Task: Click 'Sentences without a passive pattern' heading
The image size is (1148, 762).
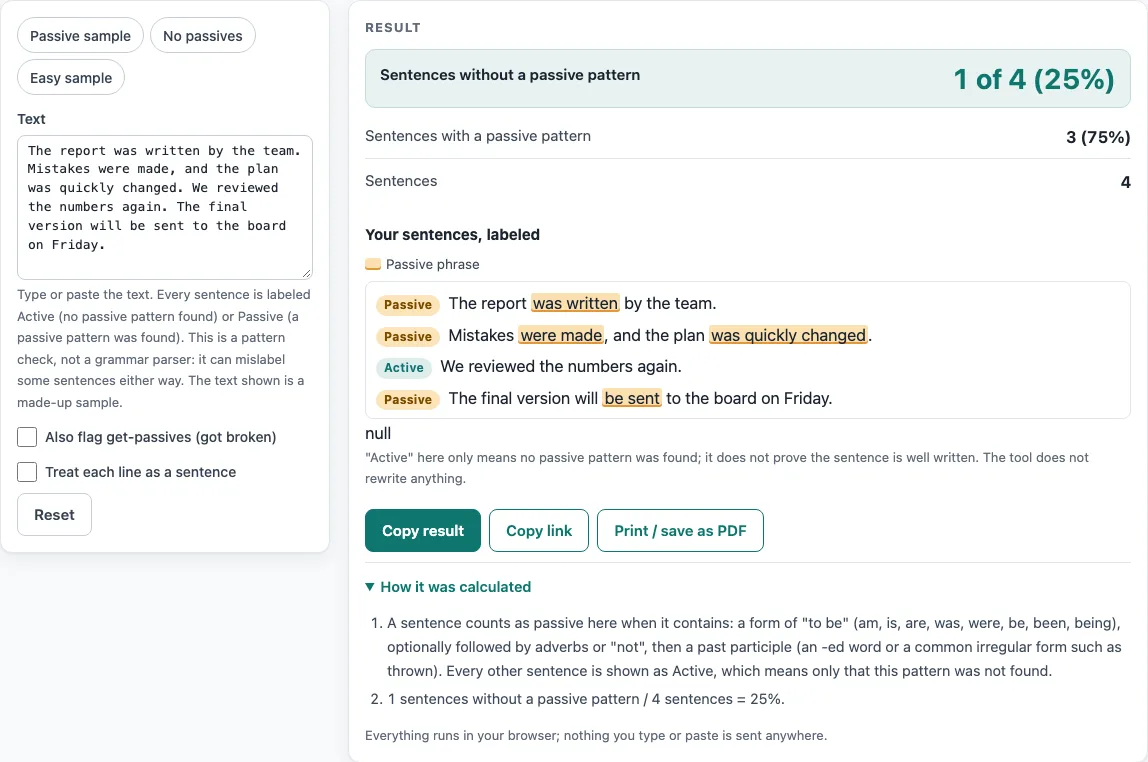Action: (510, 75)
